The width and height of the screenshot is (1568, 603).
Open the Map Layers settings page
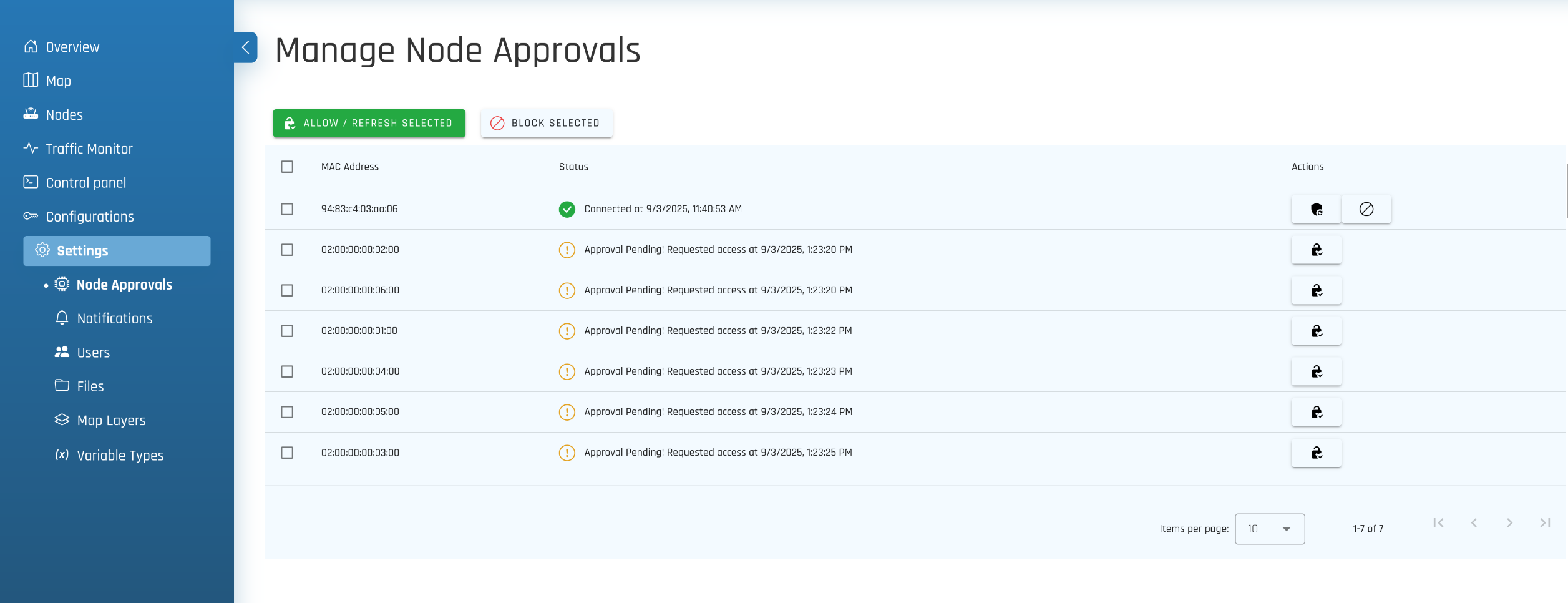coord(111,421)
